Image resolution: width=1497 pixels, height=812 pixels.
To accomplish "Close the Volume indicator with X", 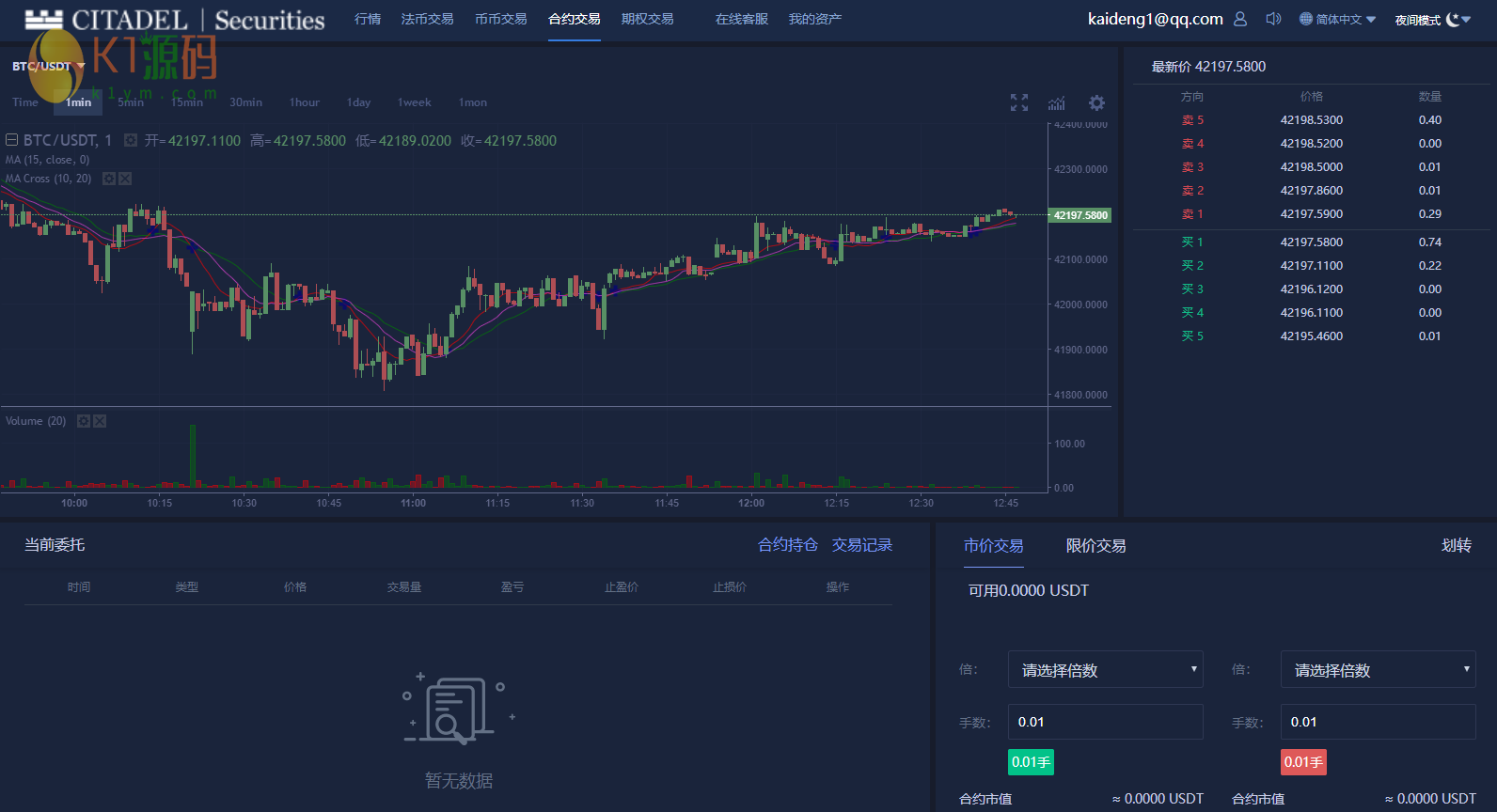I will tap(100, 421).
